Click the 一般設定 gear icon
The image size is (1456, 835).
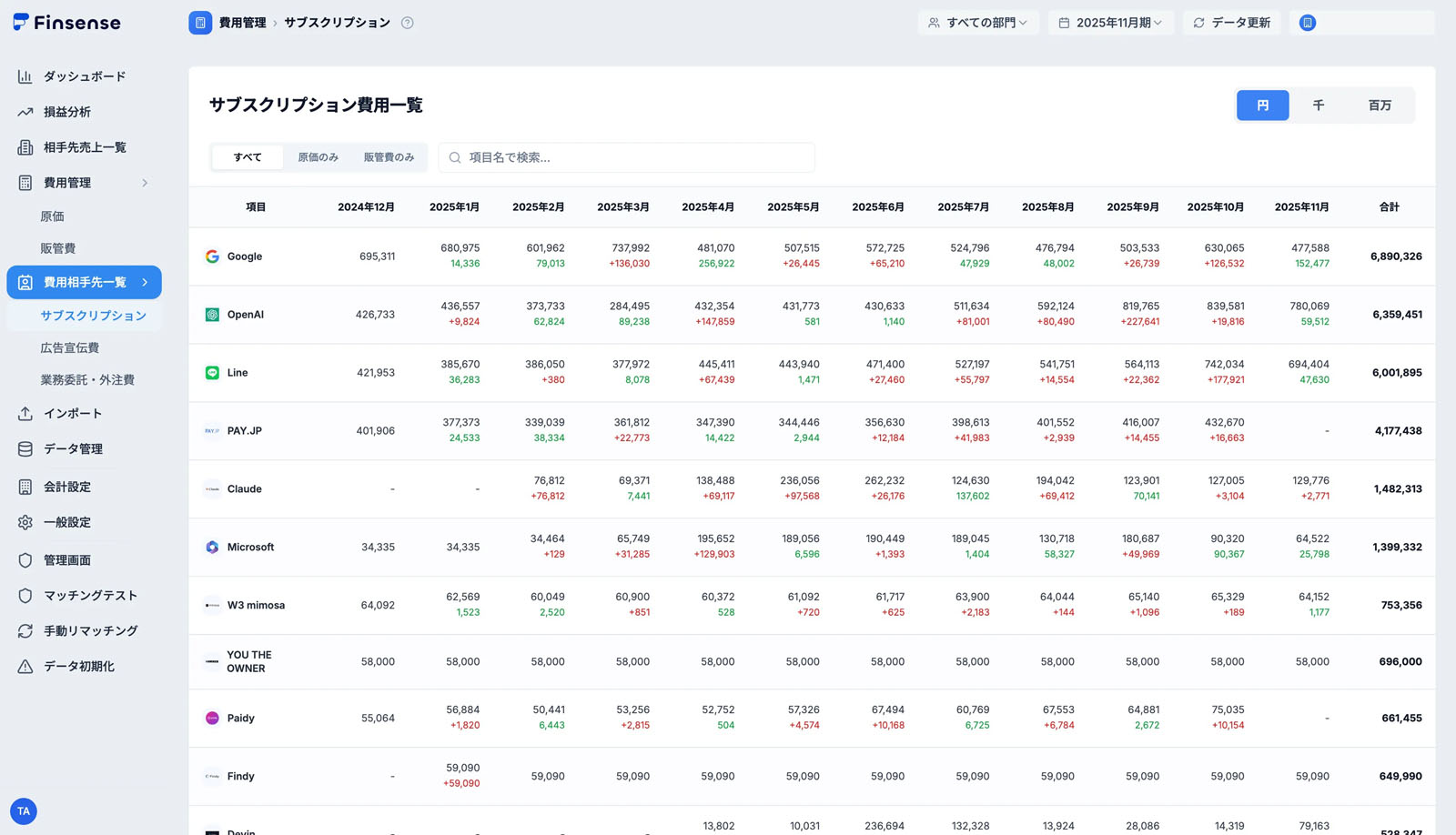pos(25,523)
